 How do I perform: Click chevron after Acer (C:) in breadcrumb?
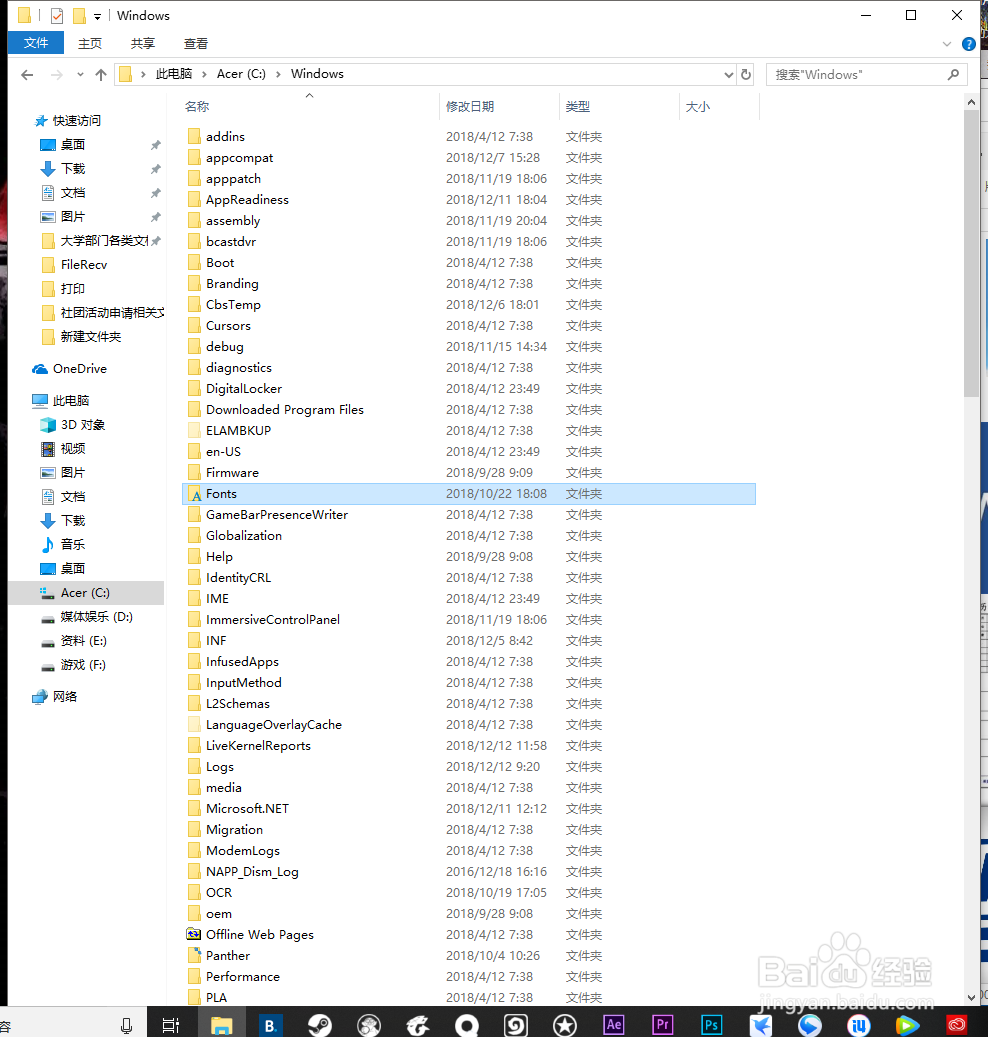pyautogui.click(x=278, y=74)
